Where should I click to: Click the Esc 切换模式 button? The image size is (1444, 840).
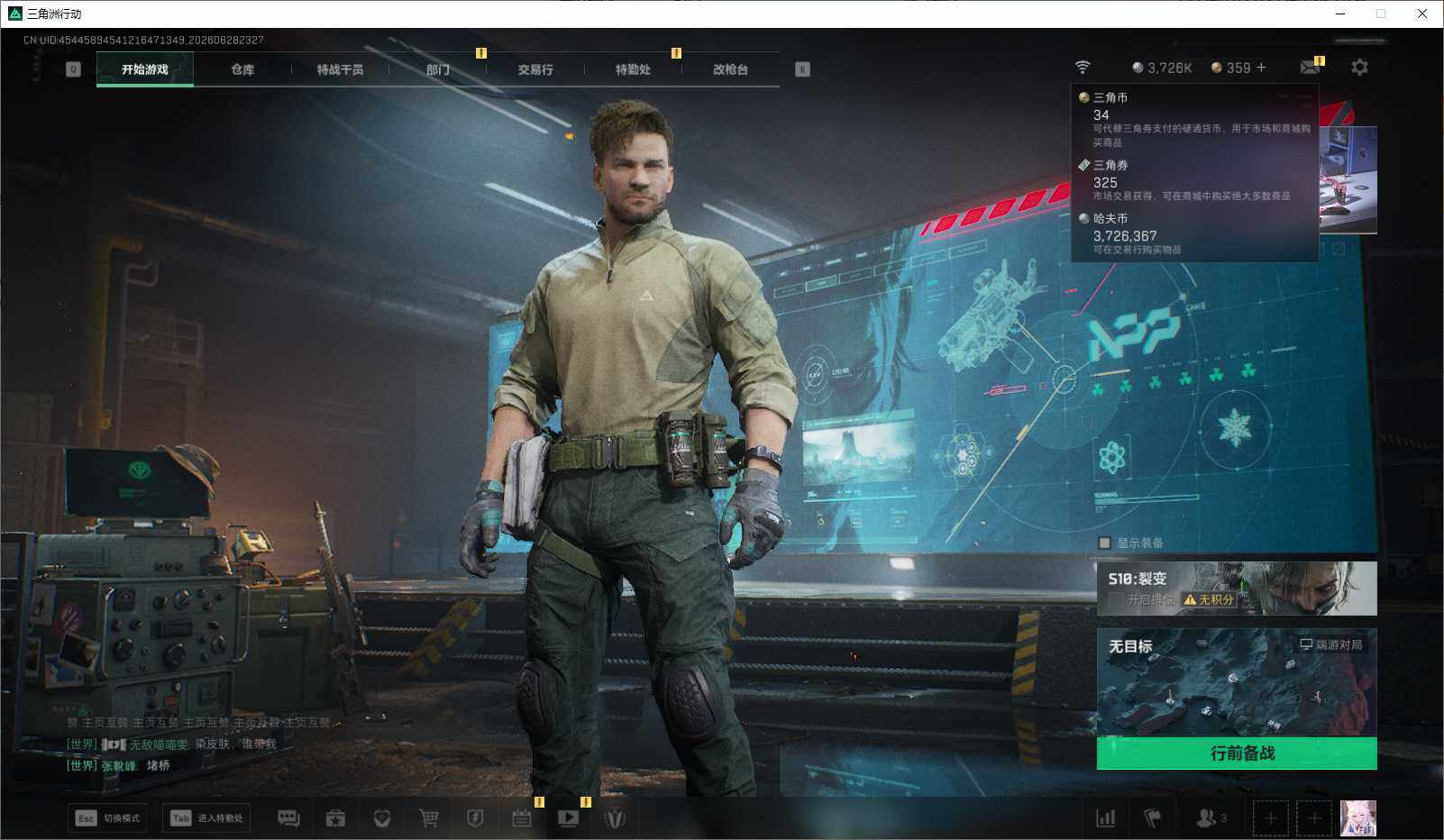tap(108, 818)
